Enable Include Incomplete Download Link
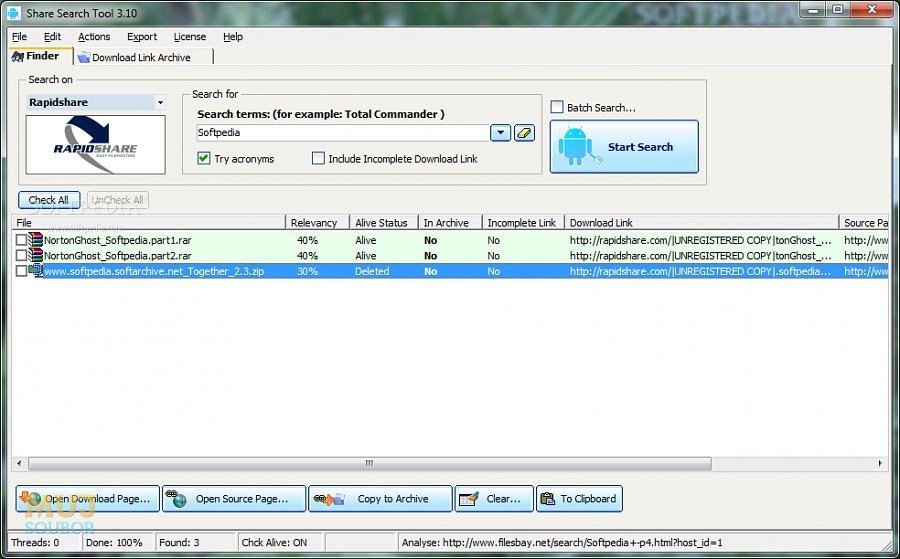900x559 pixels. (318, 158)
